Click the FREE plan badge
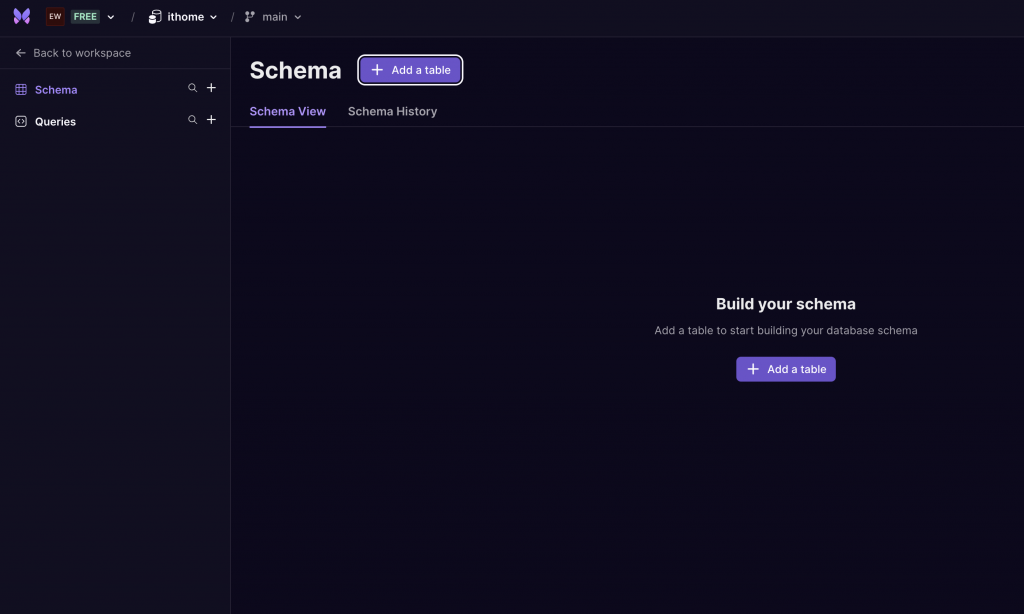The width and height of the screenshot is (1024, 614). click(85, 17)
